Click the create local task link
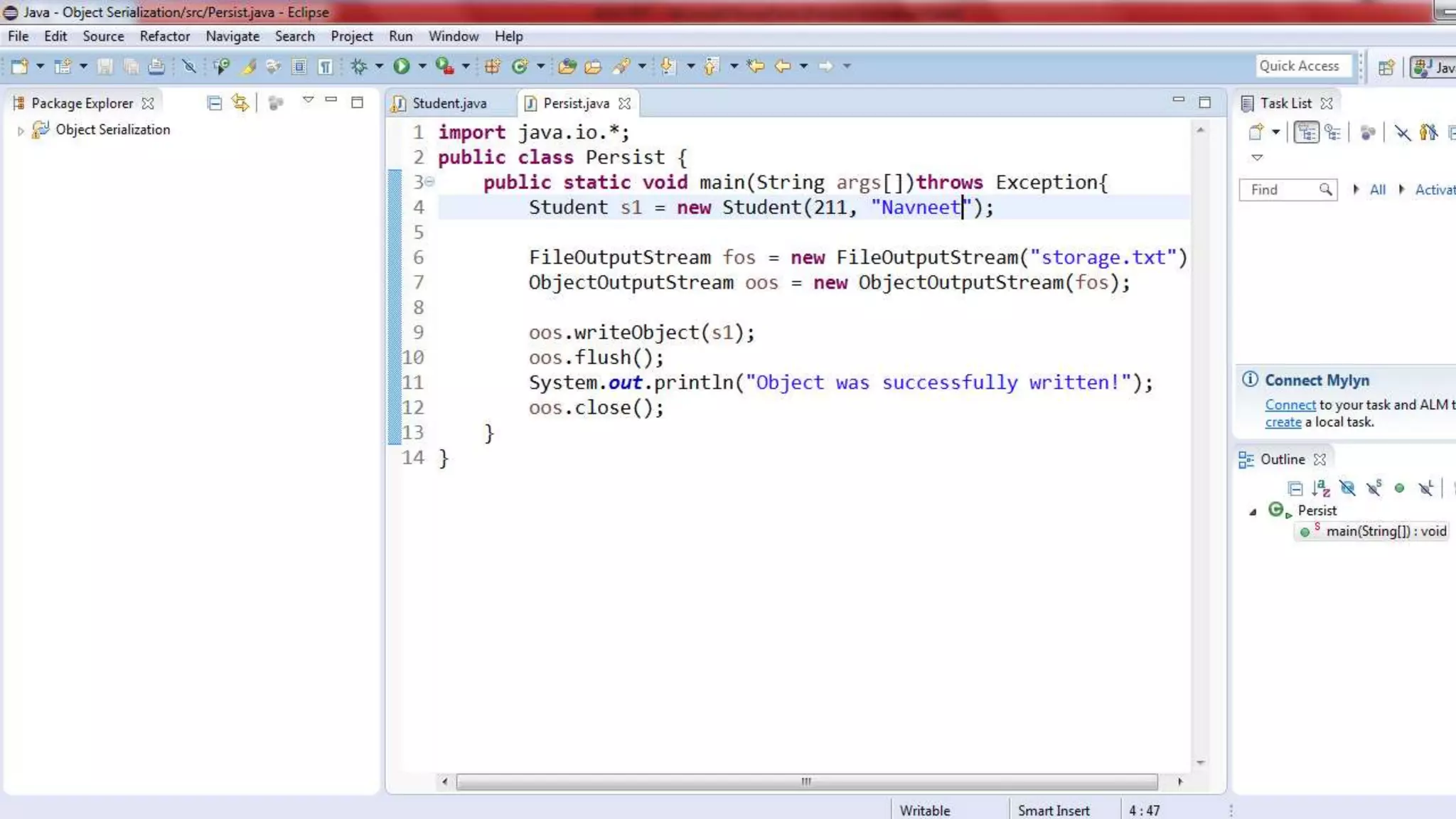The height and width of the screenshot is (819, 1456). (1283, 422)
